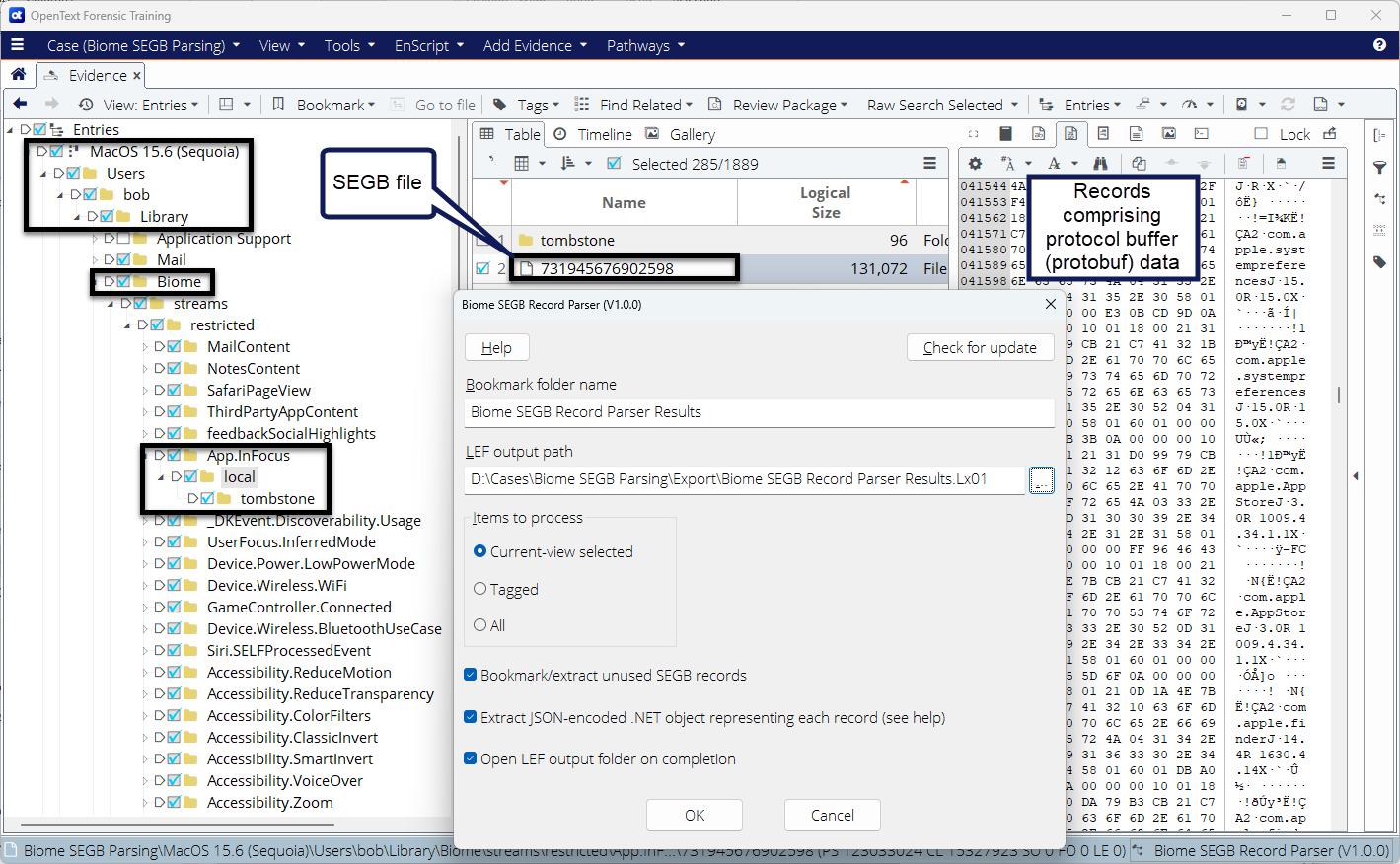Viewport: 1400px width, 864px height.
Task: Open the Case (Biome SEGB Parsing) dropdown
Action: 143,45
